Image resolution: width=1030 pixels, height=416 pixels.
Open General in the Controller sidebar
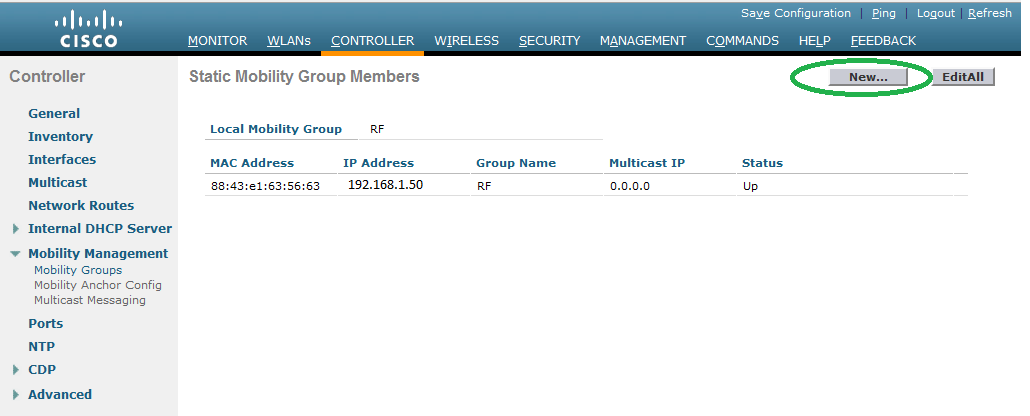coord(54,114)
